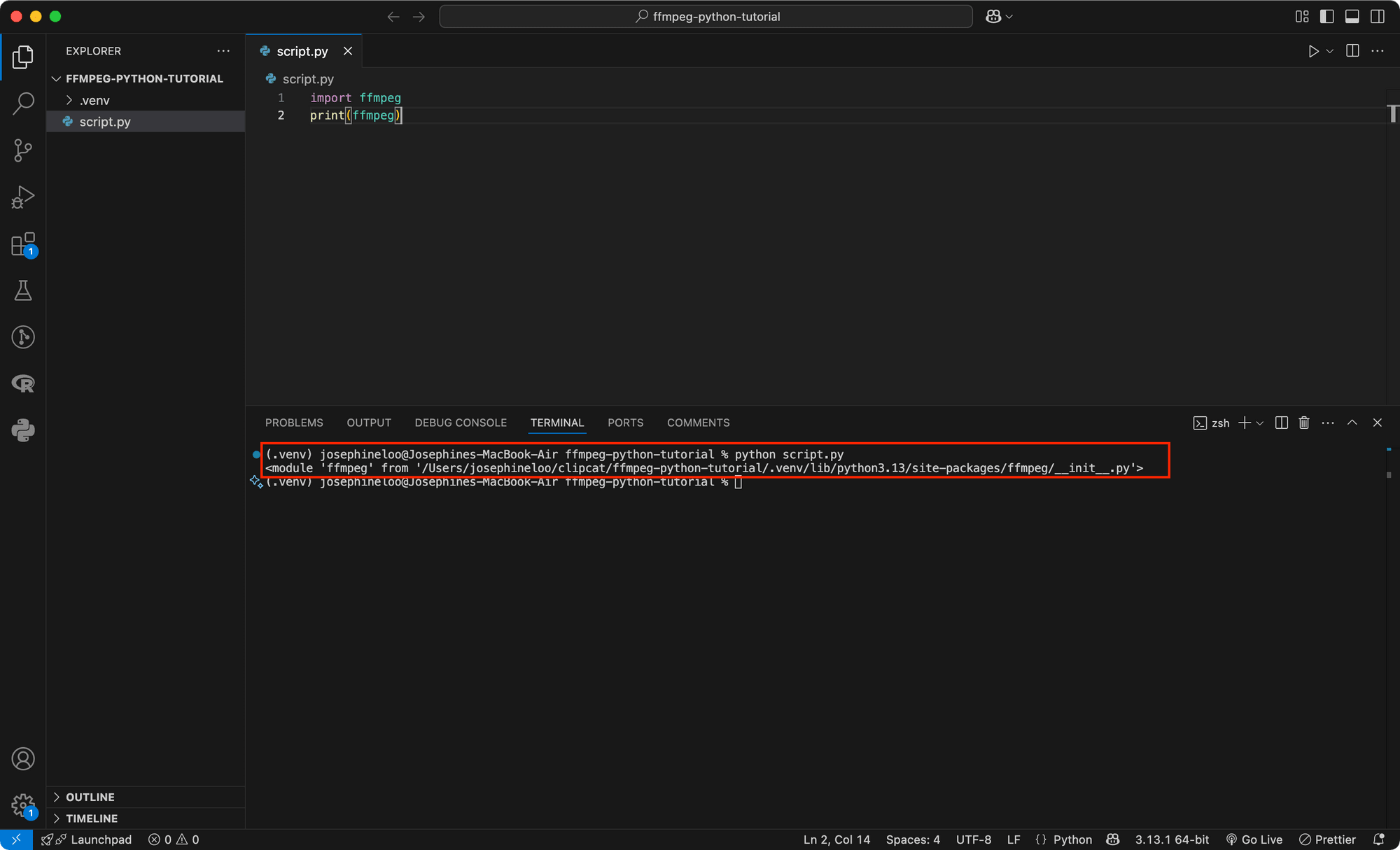Image resolution: width=1400 pixels, height=850 pixels.
Task: Open the Run and Debug view
Action: pyautogui.click(x=23, y=197)
